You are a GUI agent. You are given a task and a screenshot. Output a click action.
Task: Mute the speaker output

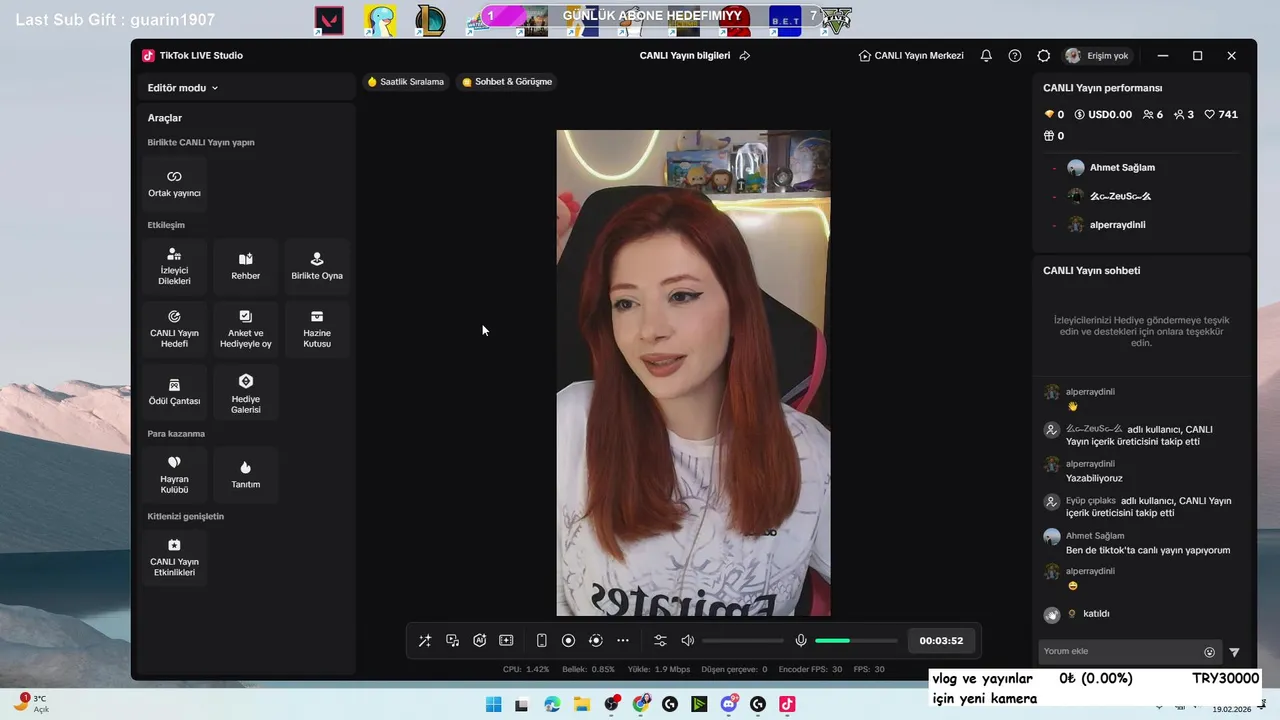[688, 641]
